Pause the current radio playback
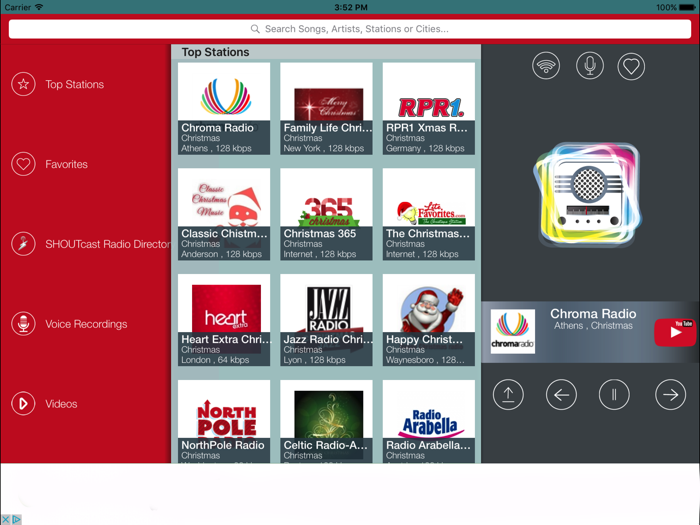This screenshot has width=700, height=525. [x=614, y=394]
